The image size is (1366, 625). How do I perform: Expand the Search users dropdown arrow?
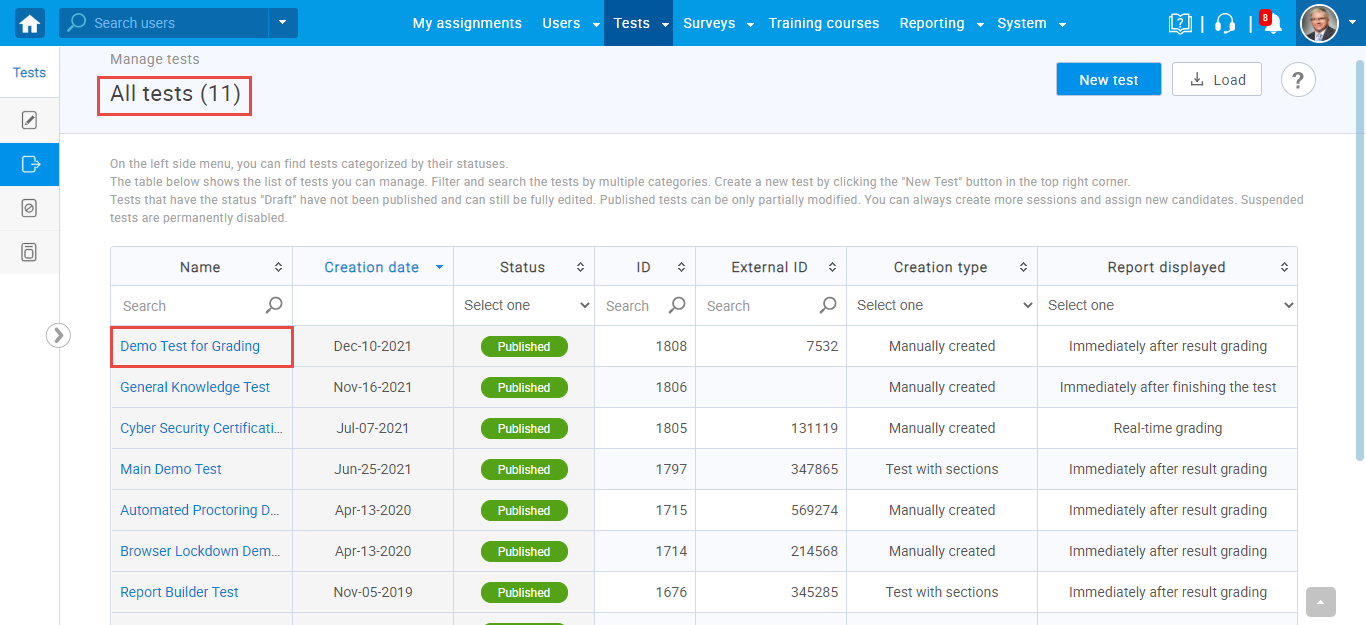tap(282, 23)
